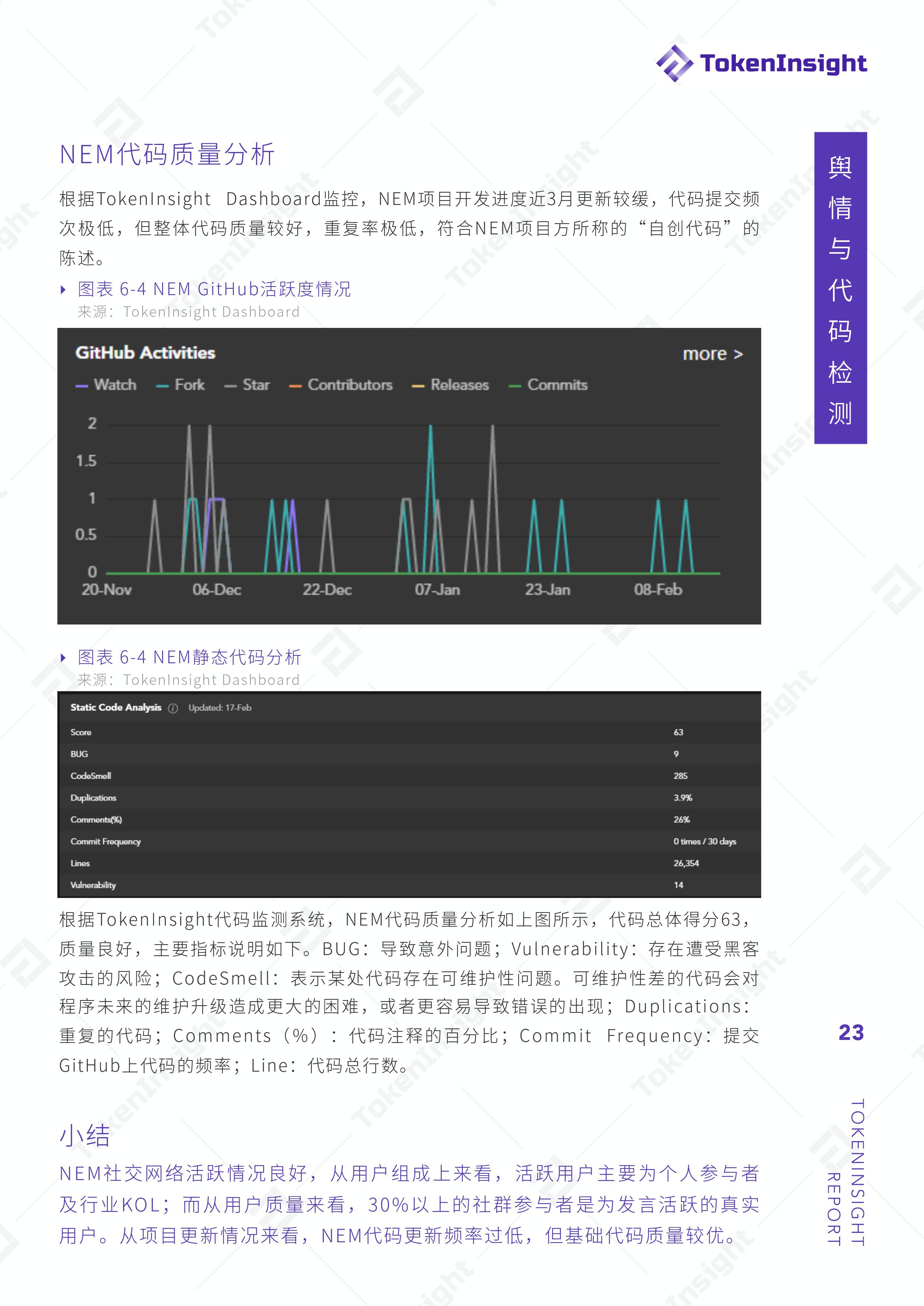Click the purple "舆情与代码检测" side tab
924x1306 pixels.
[x=841, y=288]
